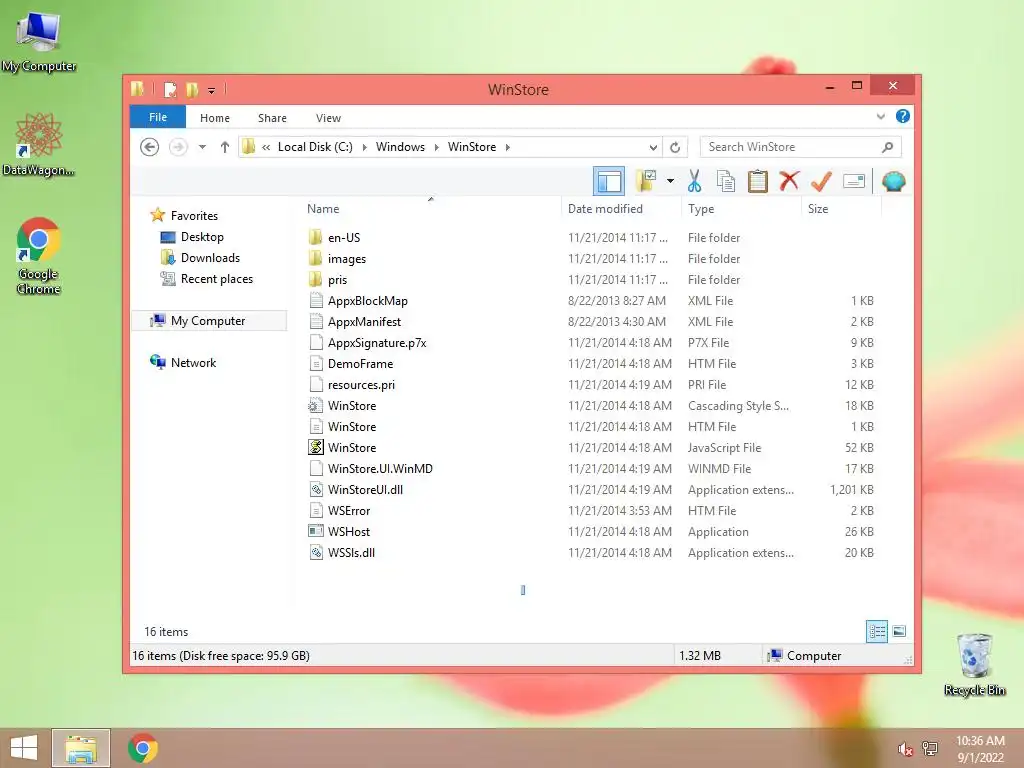This screenshot has height=768, width=1024.
Task: Switch to Large icons view button
Action: point(899,631)
